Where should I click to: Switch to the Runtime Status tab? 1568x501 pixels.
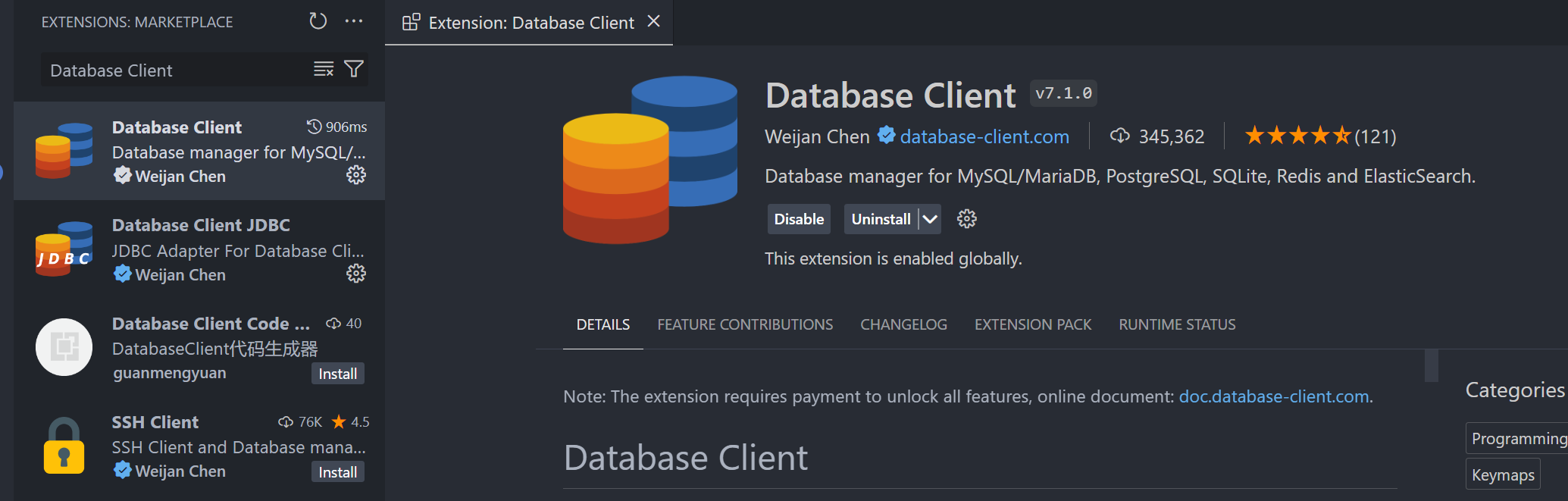pyautogui.click(x=1177, y=324)
